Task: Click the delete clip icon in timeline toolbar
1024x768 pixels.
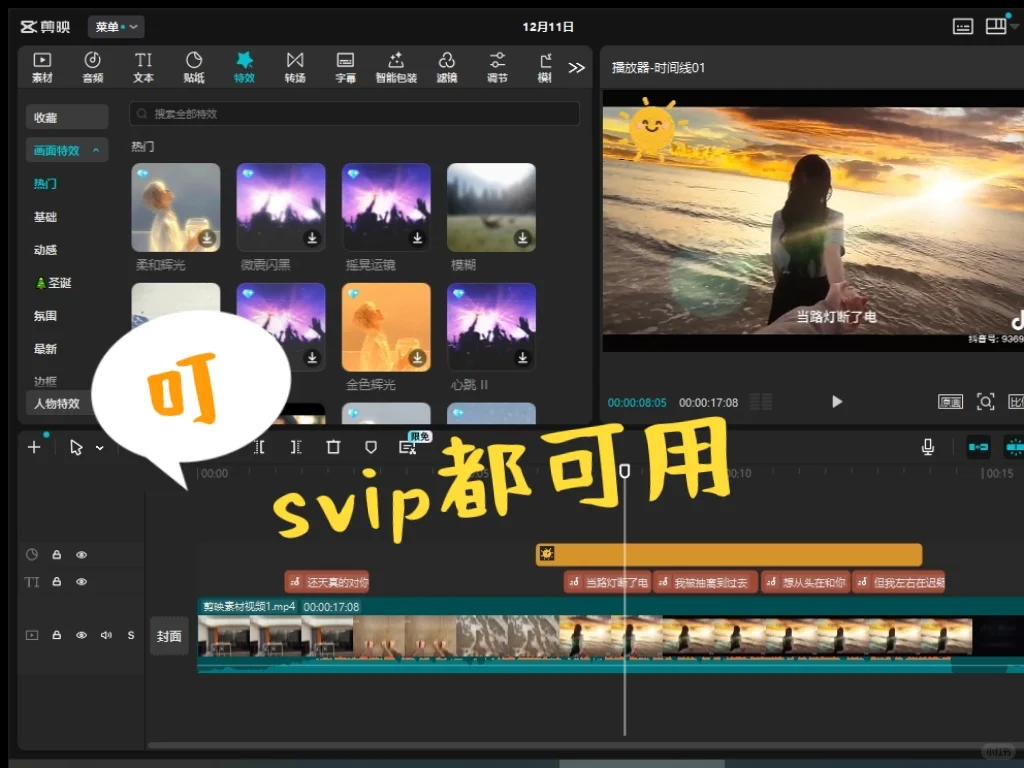Action: (x=333, y=447)
